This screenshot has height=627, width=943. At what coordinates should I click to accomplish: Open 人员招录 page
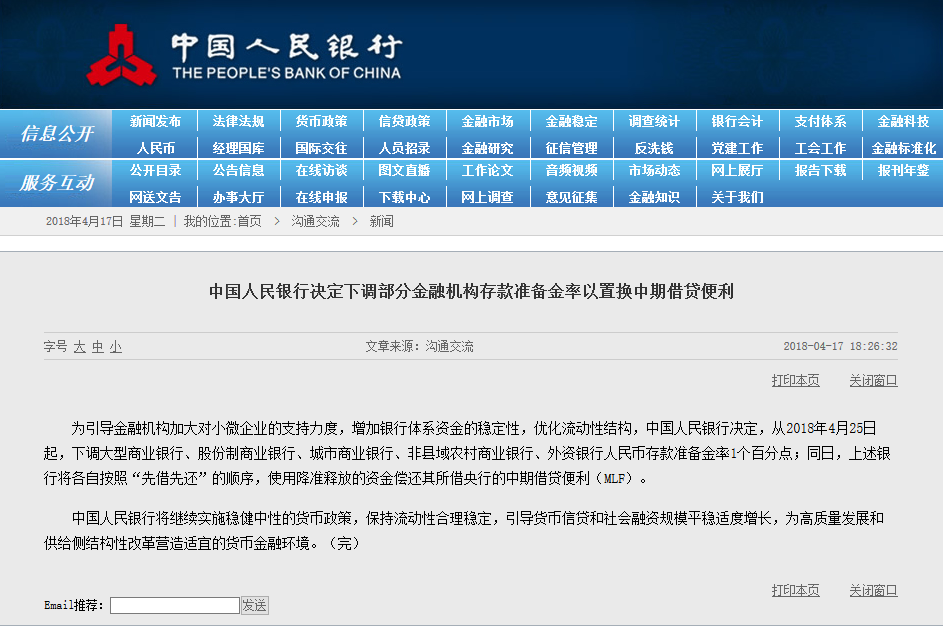(404, 148)
